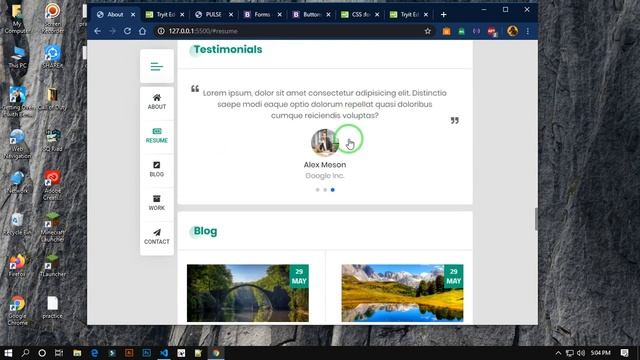Open the Chrome three-dot menu
Image resolution: width=640 pixels, height=360 pixels.
(x=528, y=31)
